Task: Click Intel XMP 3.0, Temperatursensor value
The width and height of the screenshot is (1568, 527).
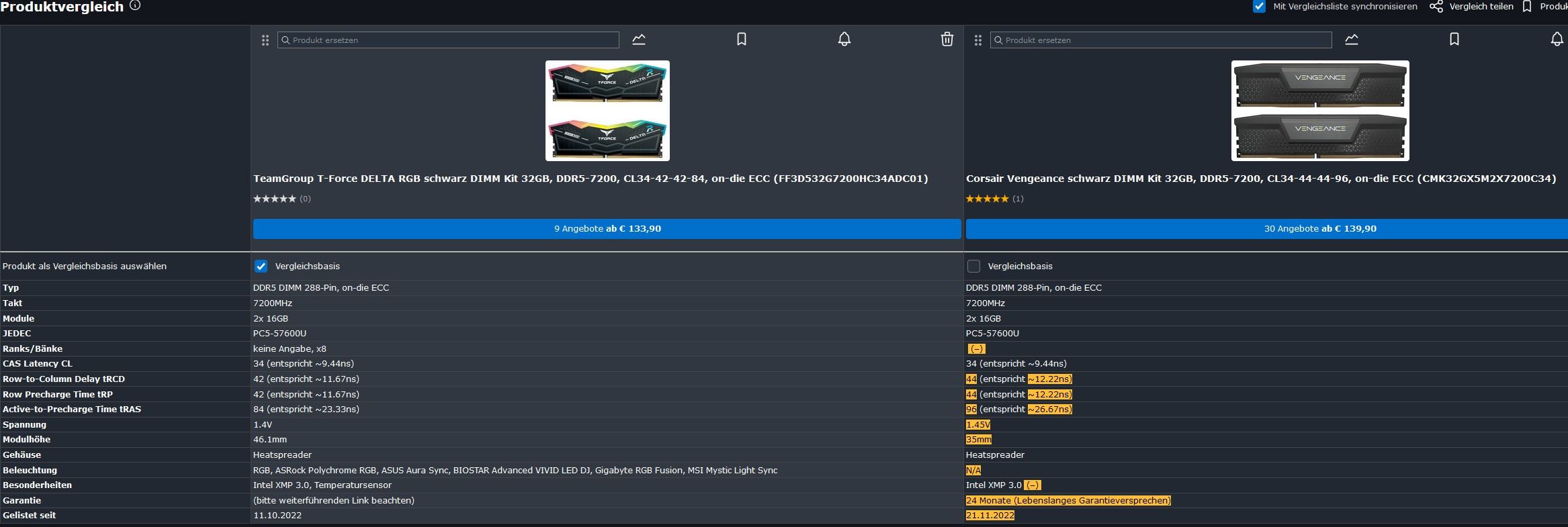Action: click(322, 485)
